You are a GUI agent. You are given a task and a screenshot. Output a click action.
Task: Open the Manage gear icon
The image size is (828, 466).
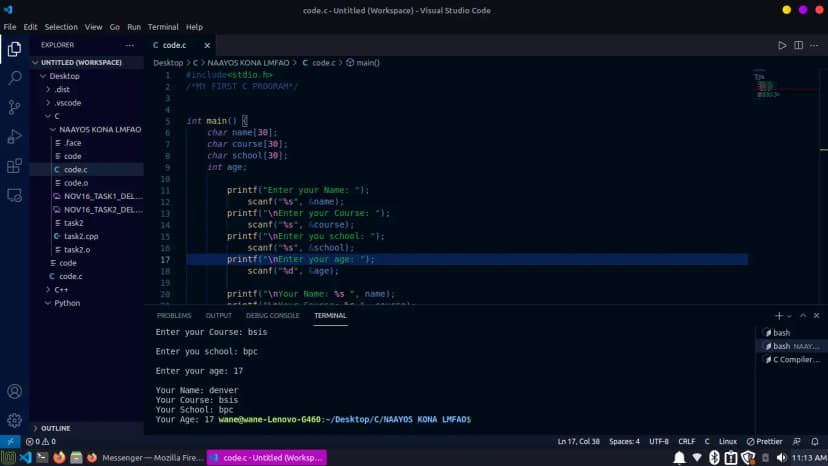pyautogui.click(x=15, y=420)
